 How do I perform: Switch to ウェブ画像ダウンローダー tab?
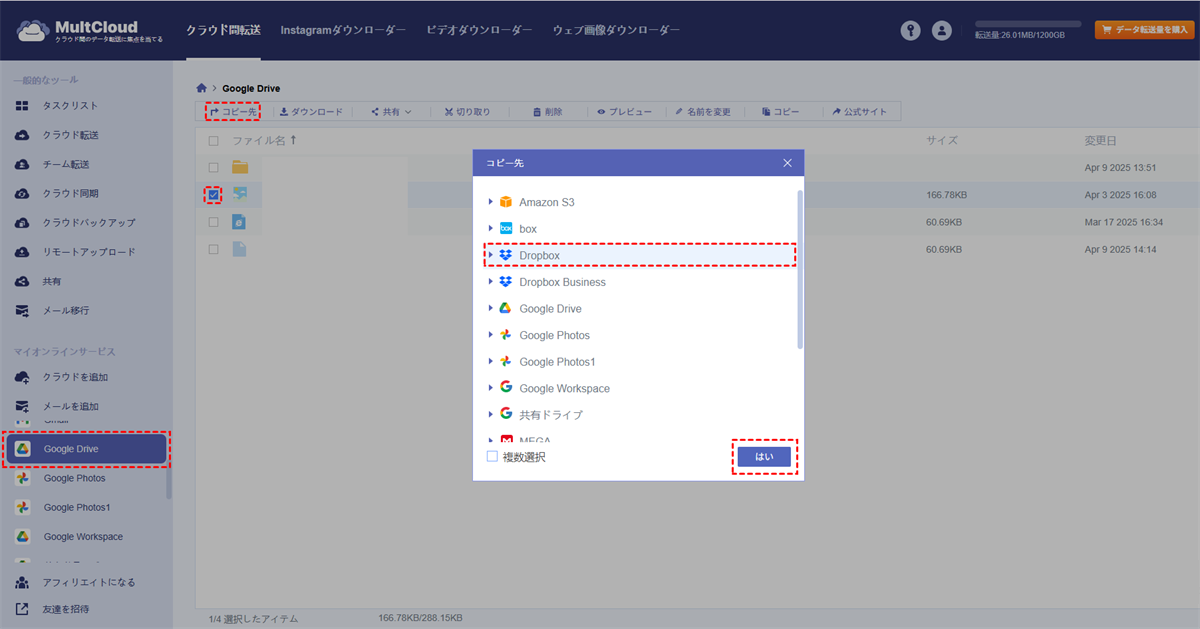tap(616, 31)
